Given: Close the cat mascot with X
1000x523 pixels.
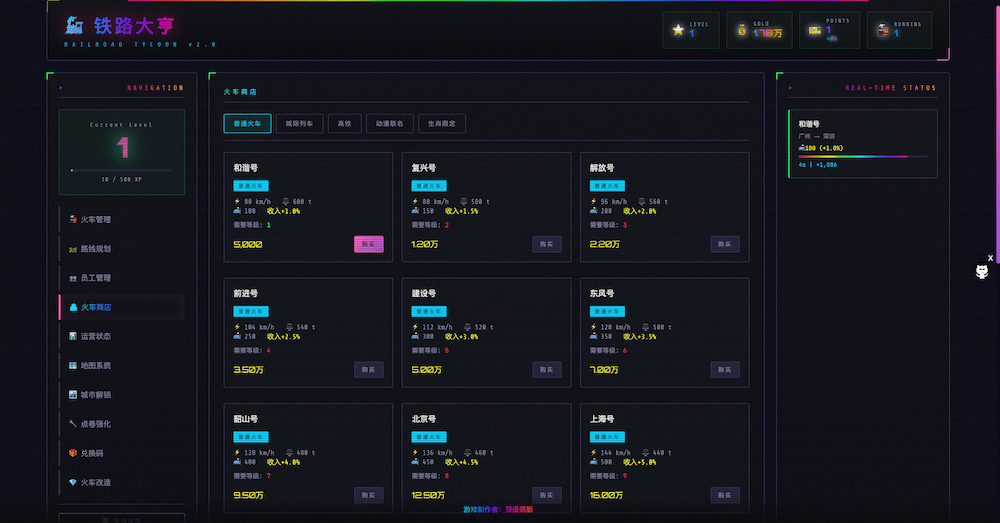Looking at the screenshot, I should [x=990, y=258].
